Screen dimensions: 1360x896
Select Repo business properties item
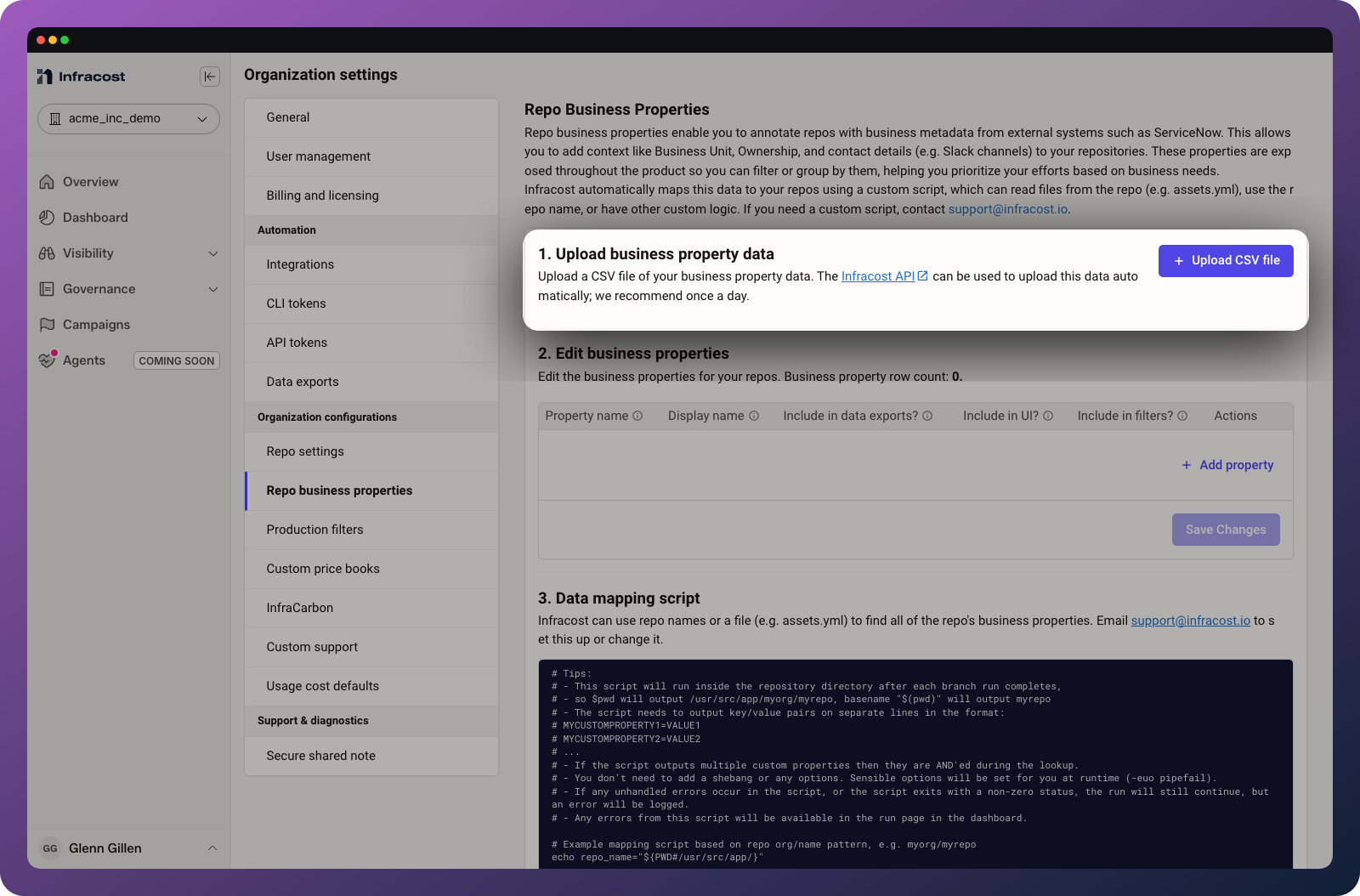(x=371, y=491)
